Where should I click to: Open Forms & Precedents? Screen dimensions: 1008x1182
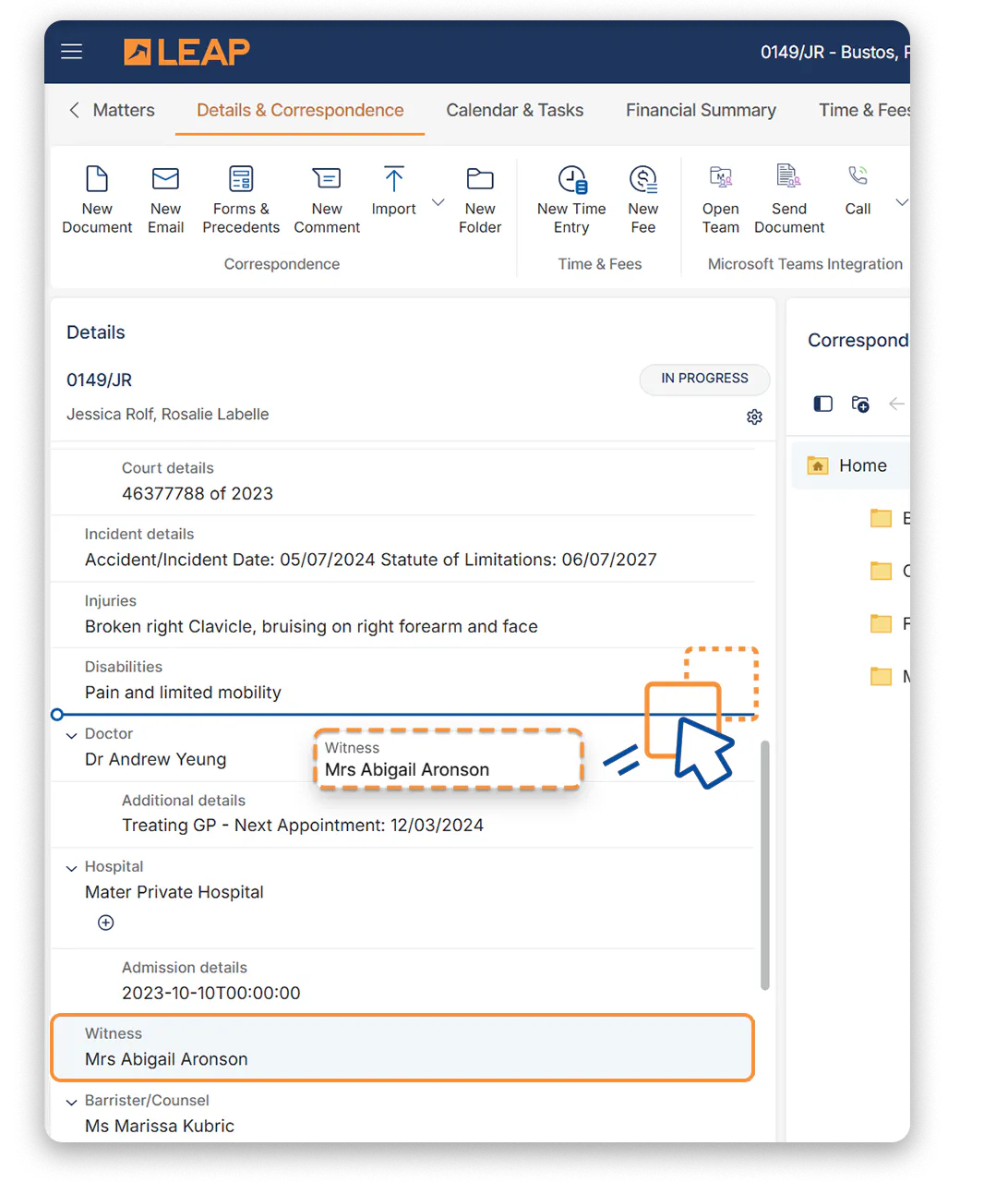click(x=241, y=199)
